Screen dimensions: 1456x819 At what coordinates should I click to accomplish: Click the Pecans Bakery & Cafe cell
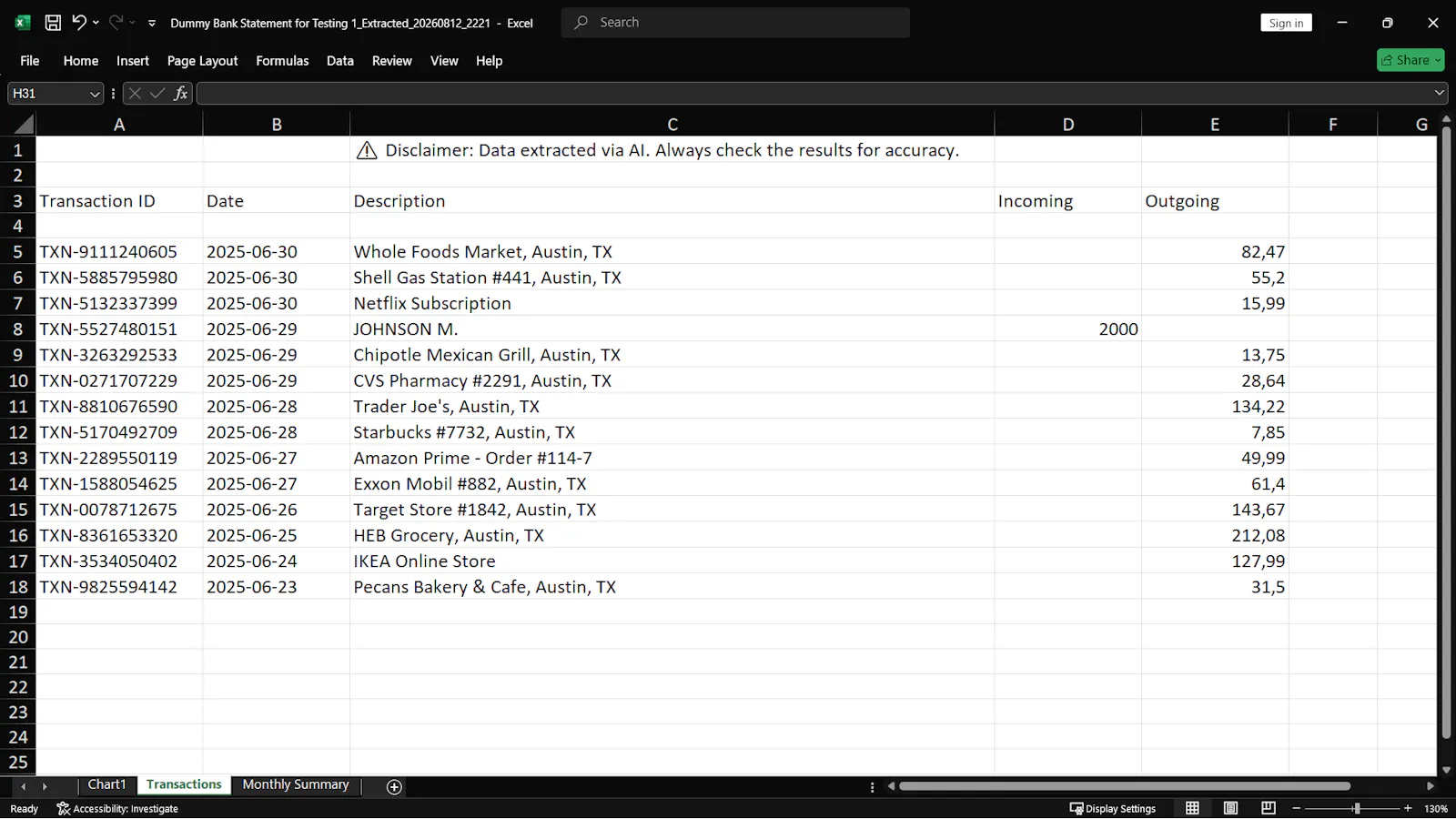[672, 587]
